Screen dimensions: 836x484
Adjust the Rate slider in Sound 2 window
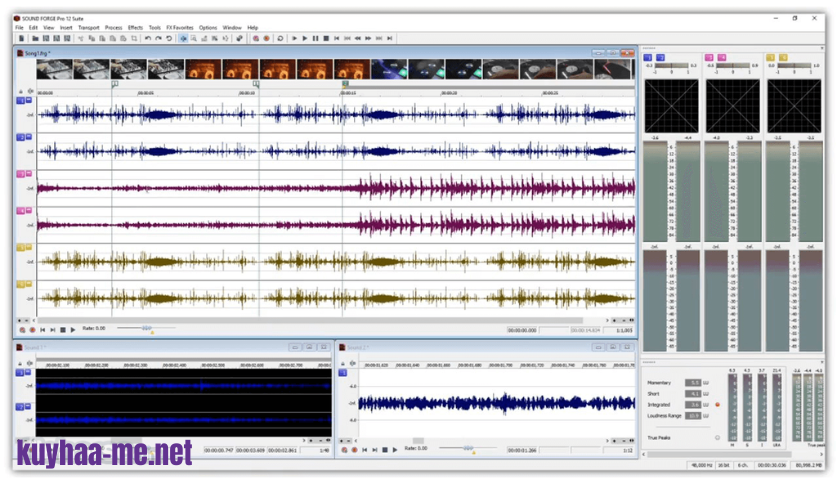pyautogui.click(x=468, y=448)
